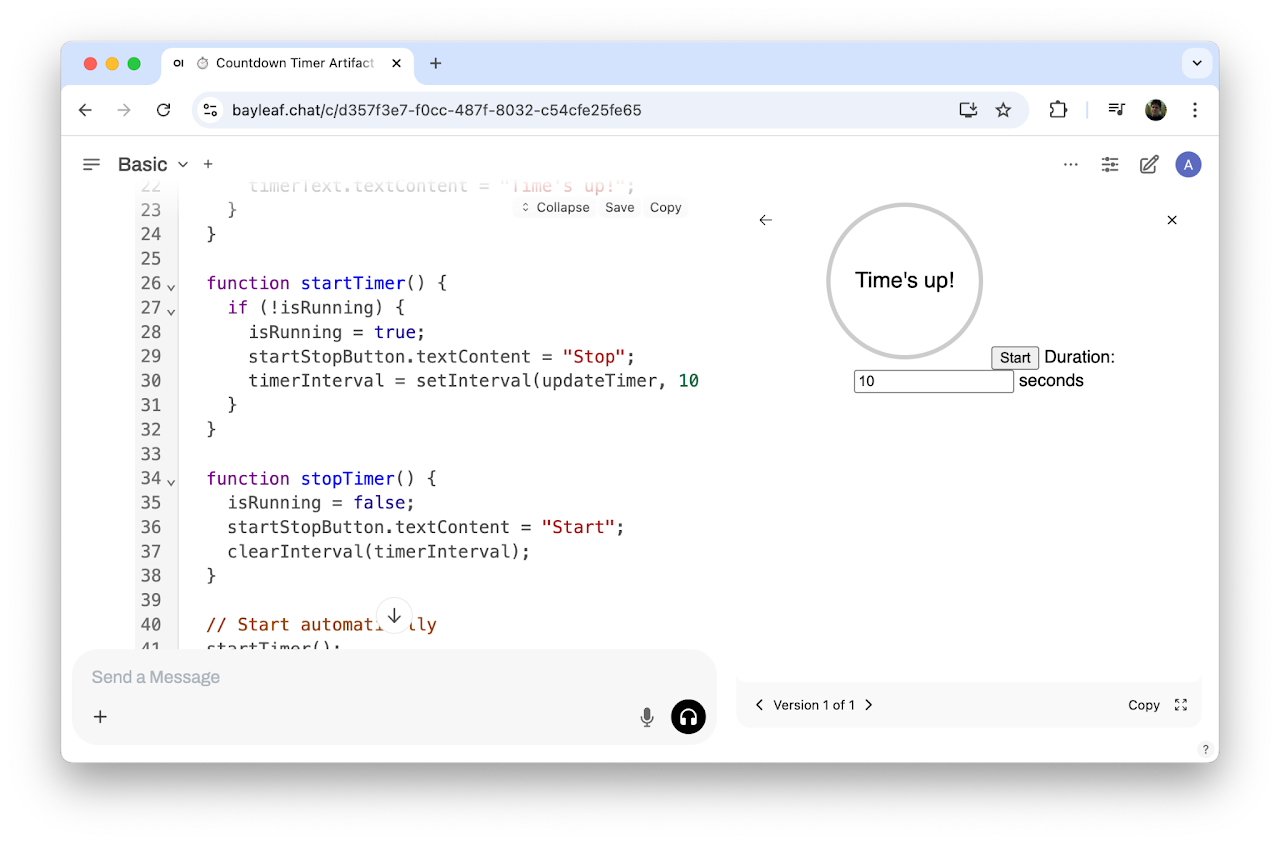Start a new chat with plus icon
Viewport: 1280px width, 843px height.
(x=208, y=164)
